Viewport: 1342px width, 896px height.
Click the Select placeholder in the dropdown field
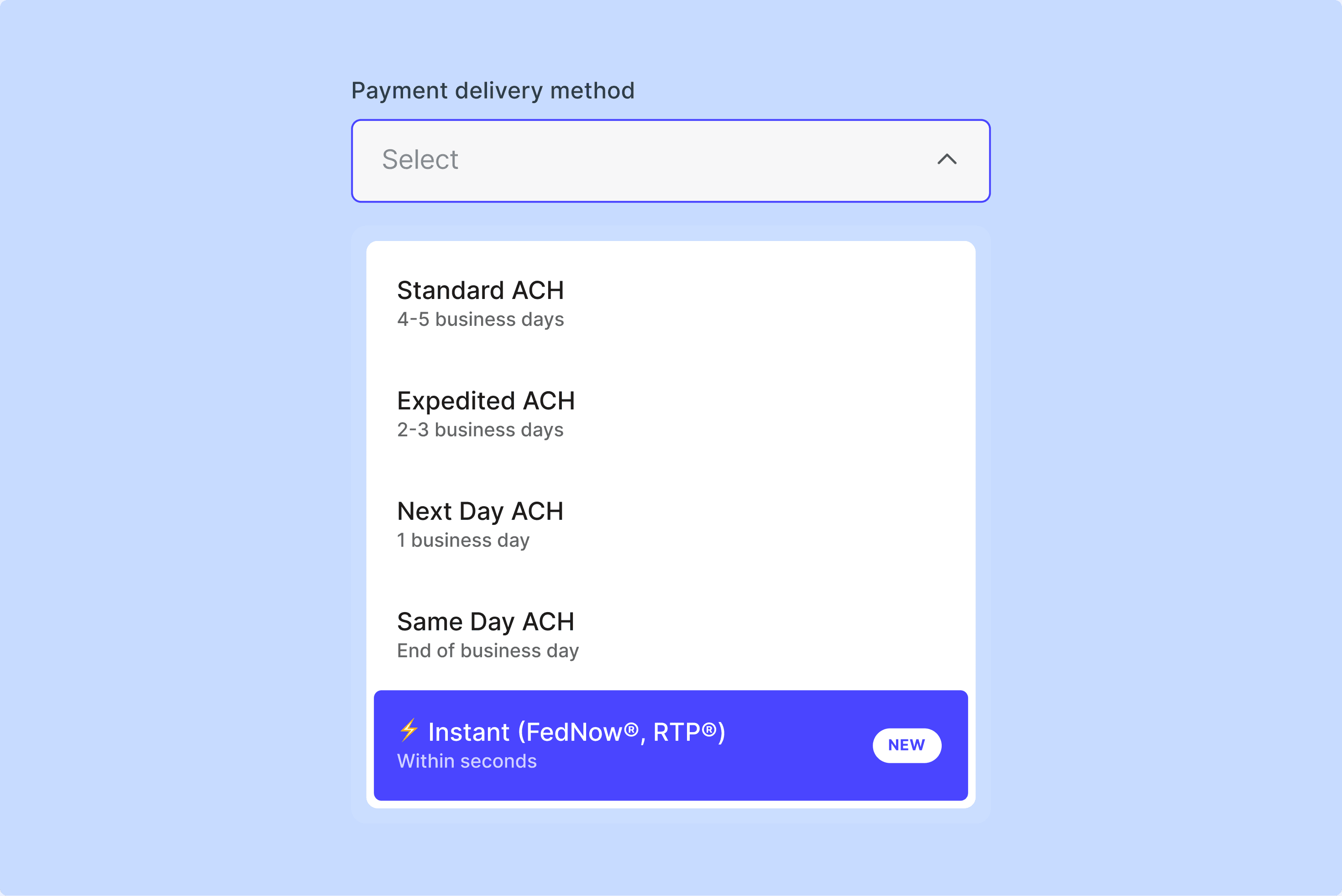tap(420, 159)
